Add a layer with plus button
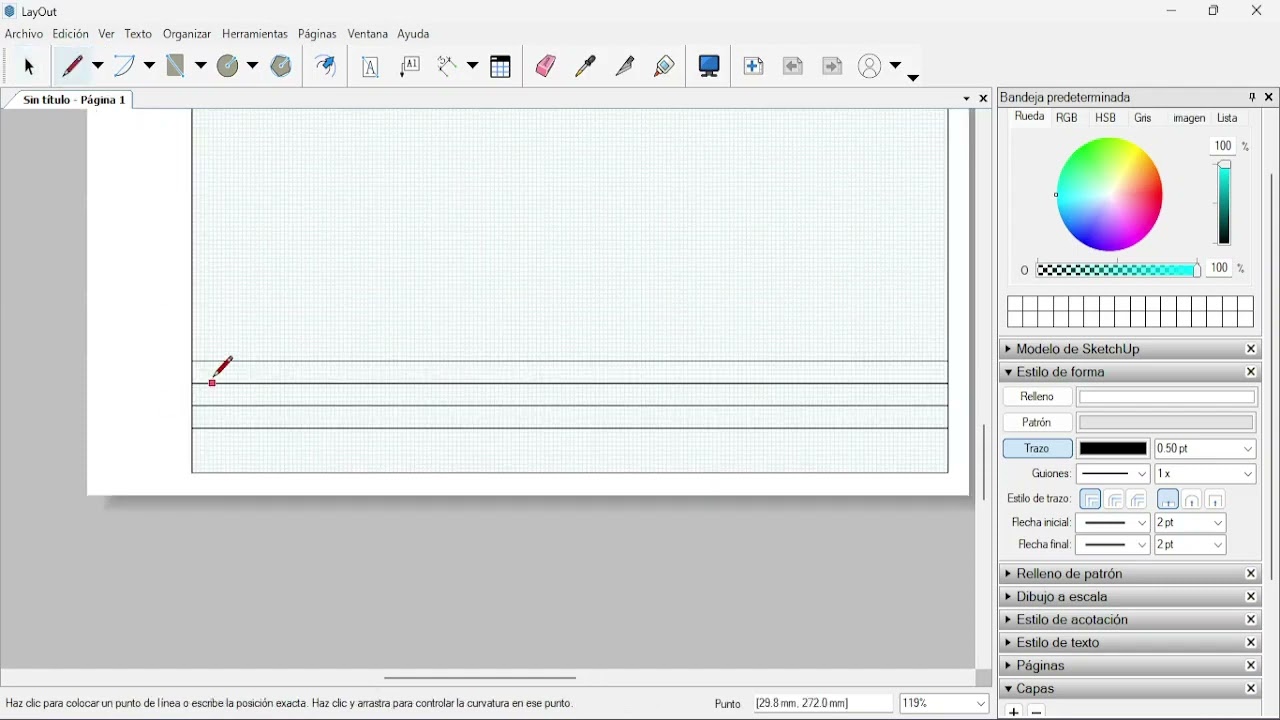 click(1014, 712)
